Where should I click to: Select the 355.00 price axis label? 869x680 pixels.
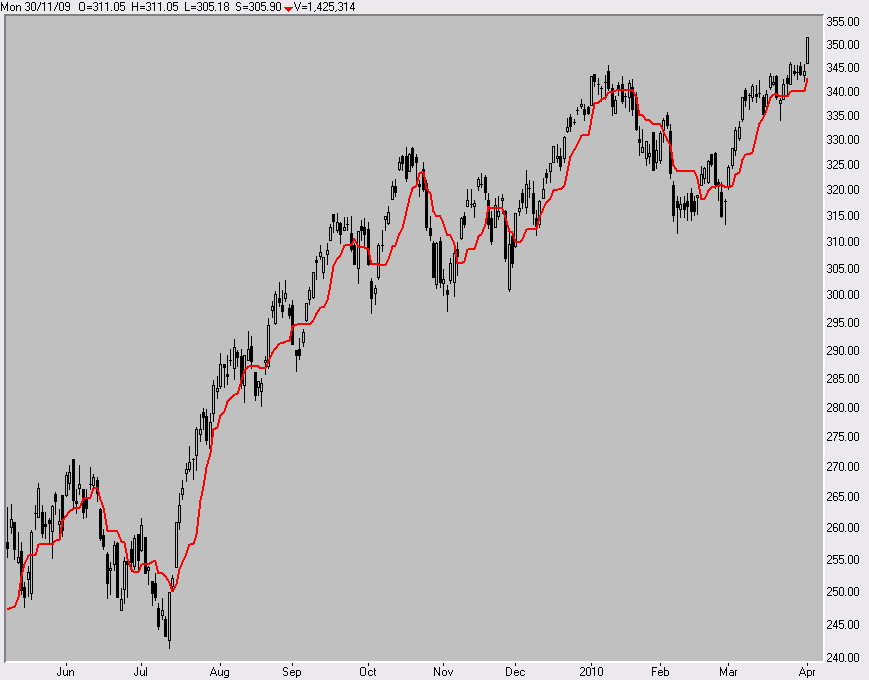840,21
